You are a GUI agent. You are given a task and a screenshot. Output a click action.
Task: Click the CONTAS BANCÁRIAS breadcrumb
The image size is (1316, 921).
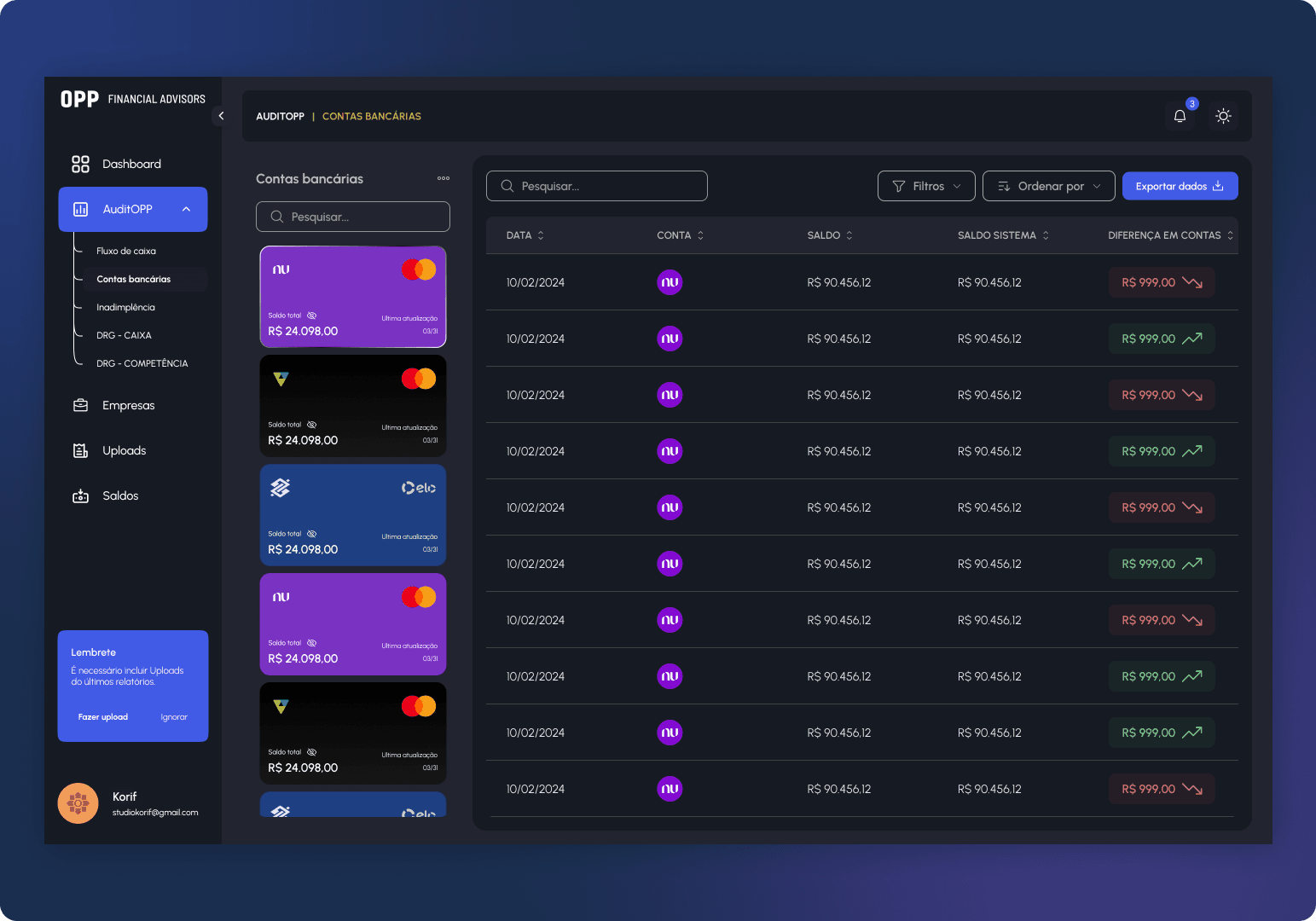[372, 116]
